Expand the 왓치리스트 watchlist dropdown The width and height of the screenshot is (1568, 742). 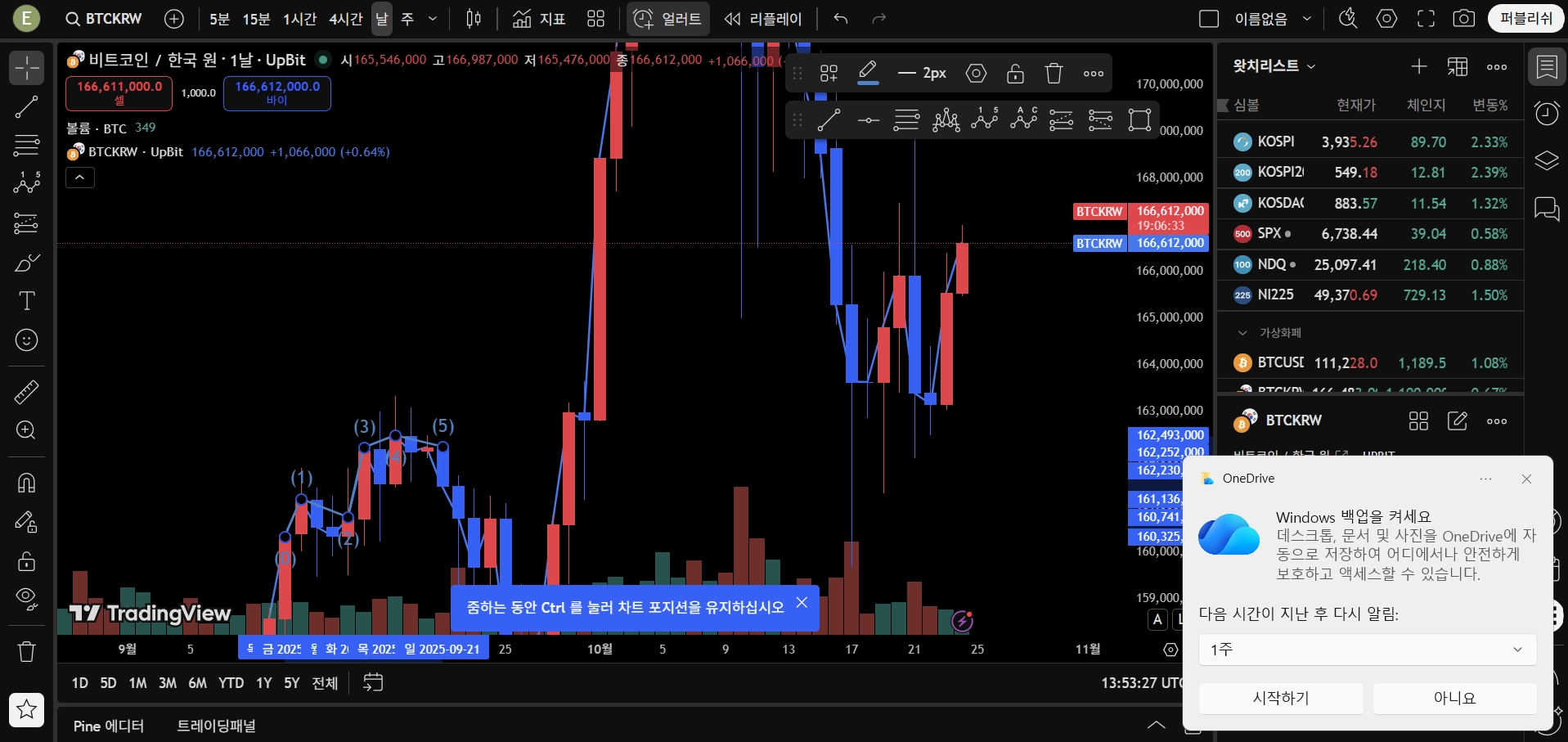[1274, 66]
